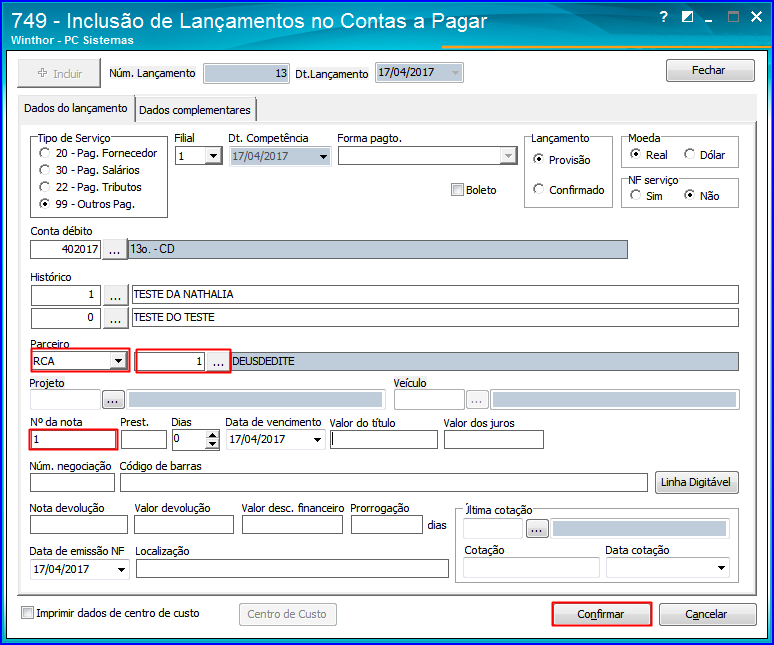Click the Confirmar button
This screenshot has height=645, width=774.
point(601,614)
